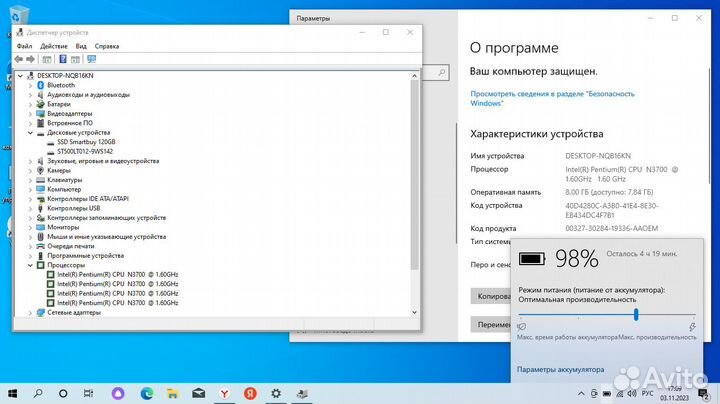This screenshot has height=404, width=720.
Task: Click best performance icon at slider end
Action: pos(692,327)
